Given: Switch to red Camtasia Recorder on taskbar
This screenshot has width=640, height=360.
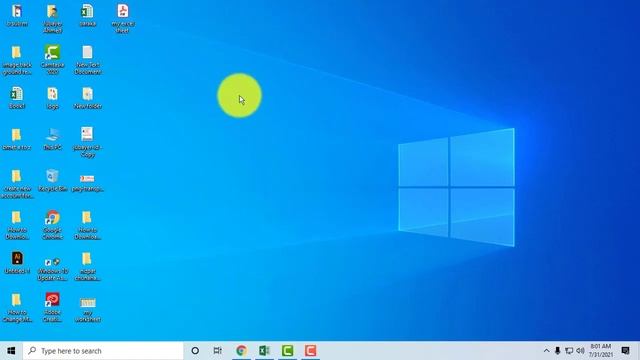Looking at the screenshot, I should (310, 351).
